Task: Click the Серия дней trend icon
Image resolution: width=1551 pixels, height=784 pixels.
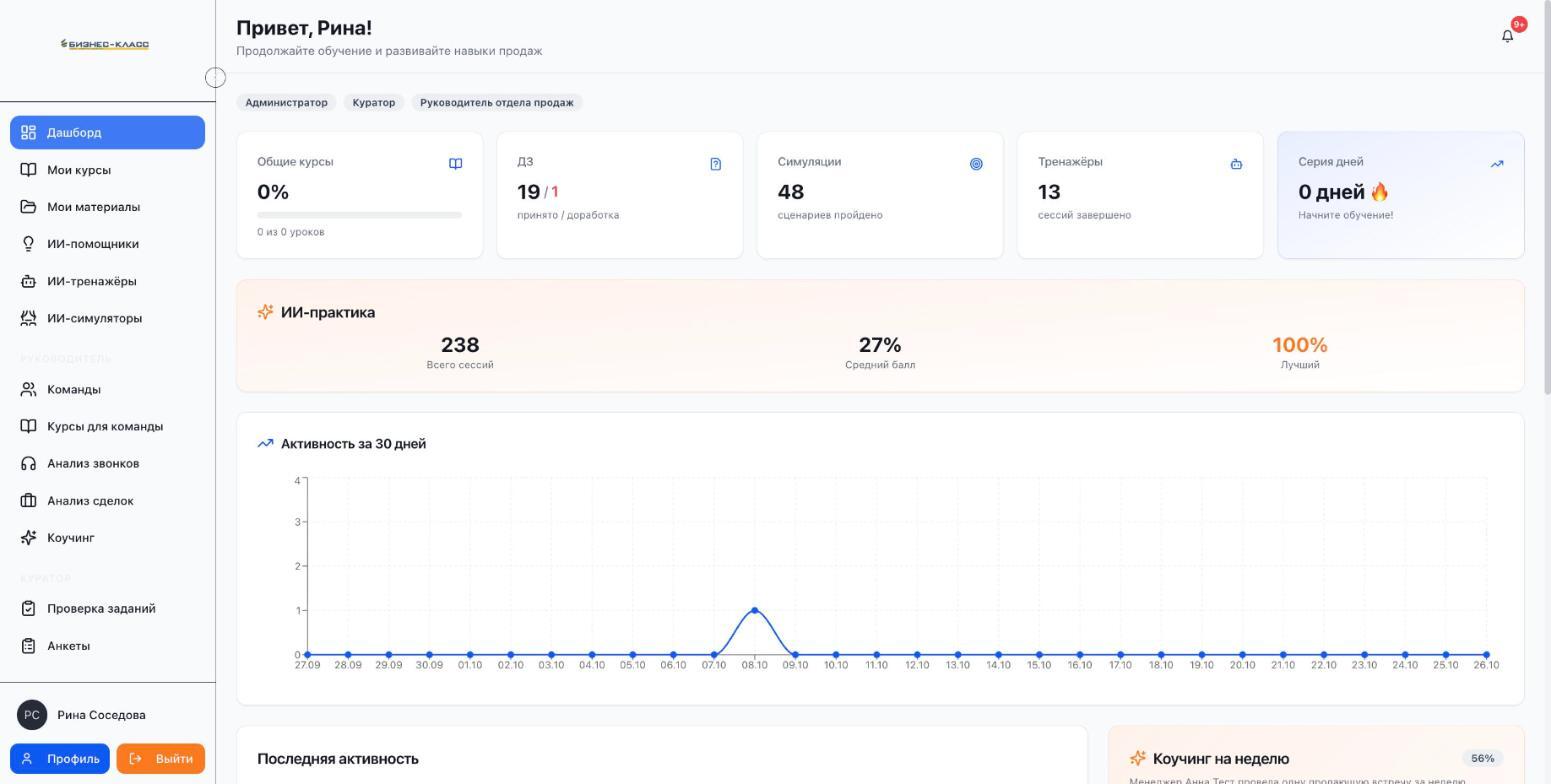Action: [1497, 164]
